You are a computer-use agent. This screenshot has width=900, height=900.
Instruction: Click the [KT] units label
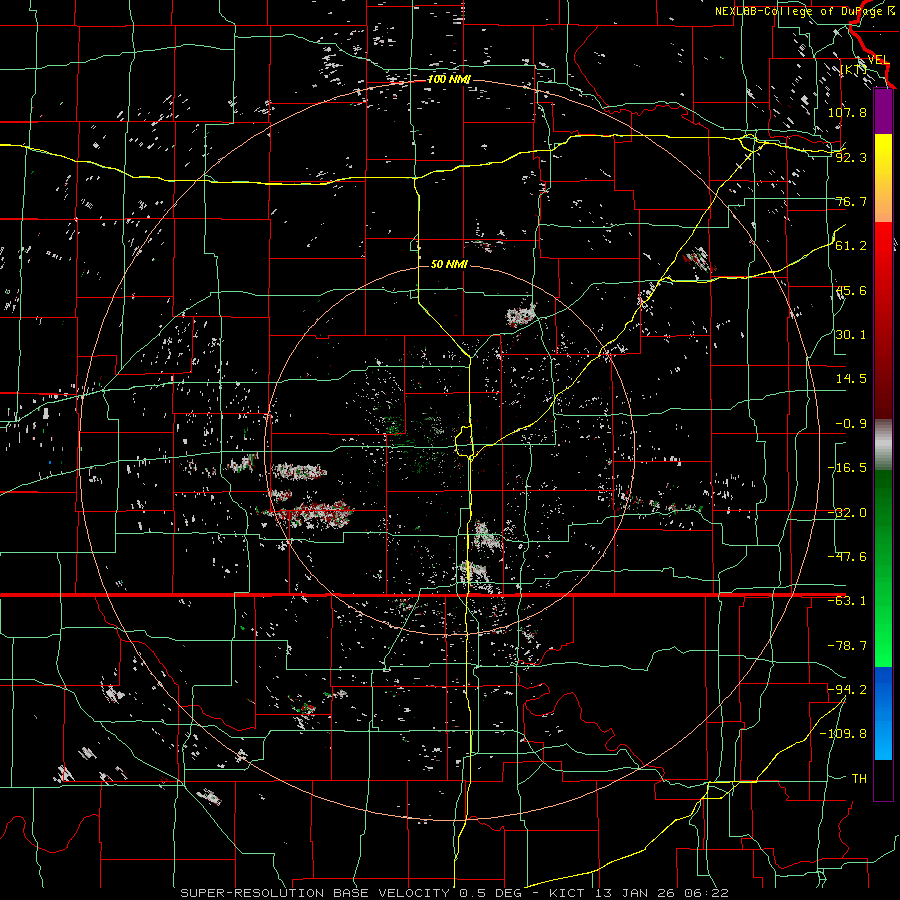pos(853,70)
